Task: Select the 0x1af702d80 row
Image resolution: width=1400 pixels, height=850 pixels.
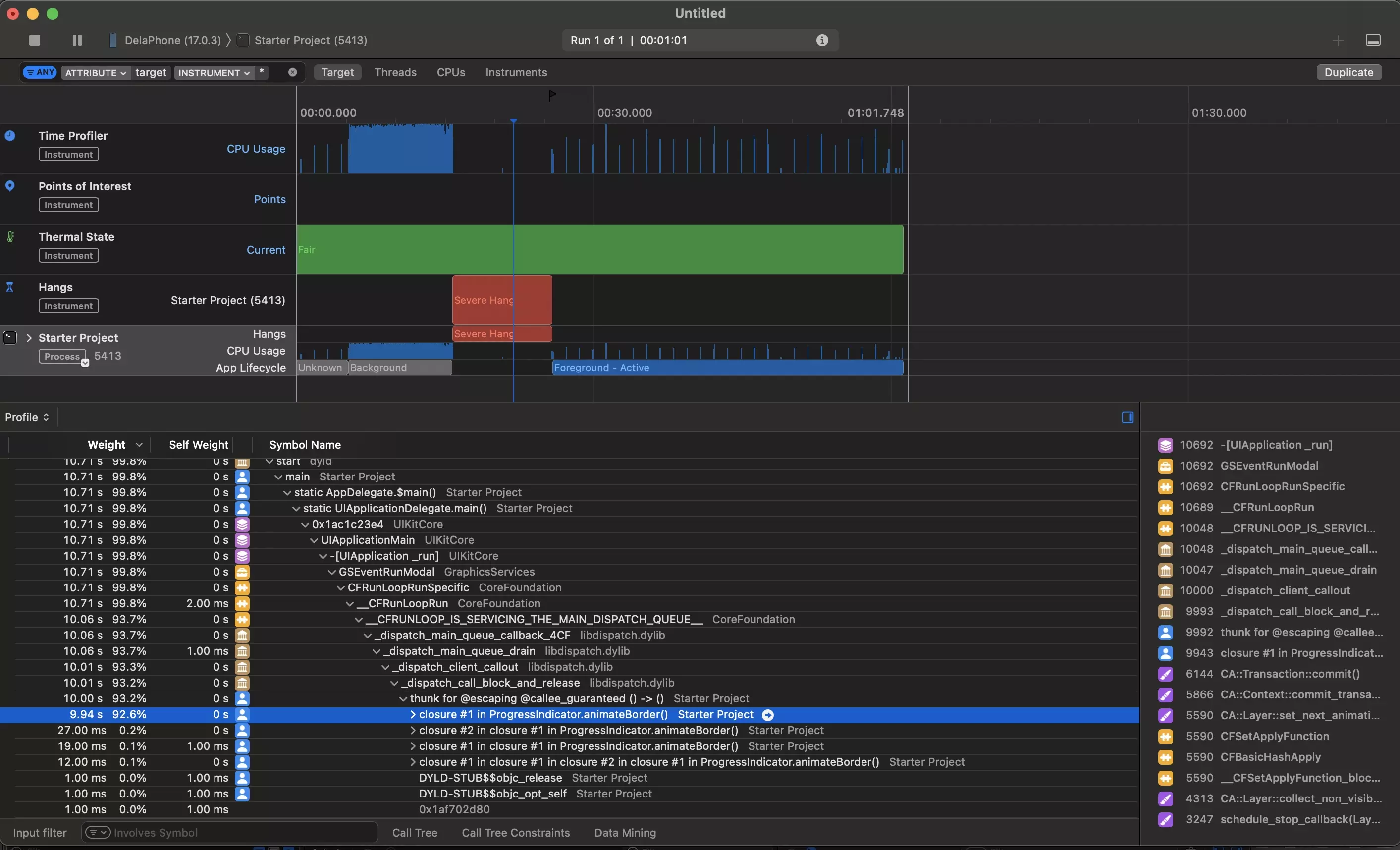Action: pyautogui.click(x=569, y=810)
